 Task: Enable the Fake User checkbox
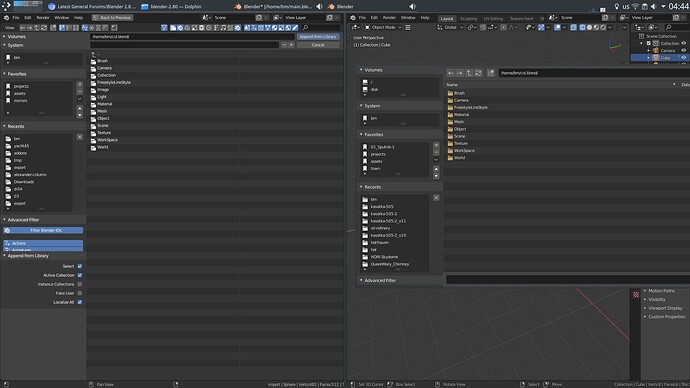click(80, 293)
